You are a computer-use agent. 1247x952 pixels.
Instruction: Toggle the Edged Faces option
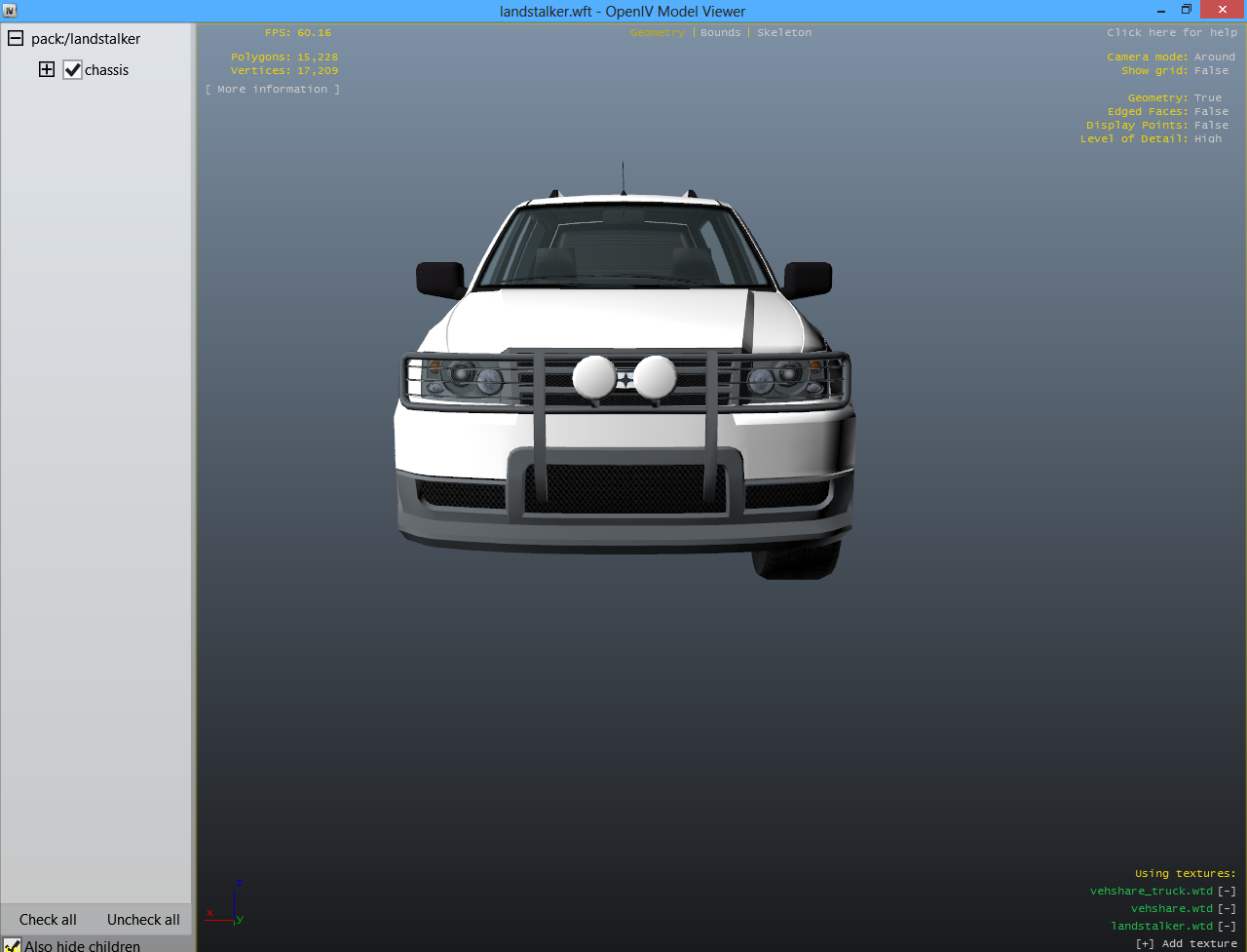pyautogui.click(x=1211, y=112)
